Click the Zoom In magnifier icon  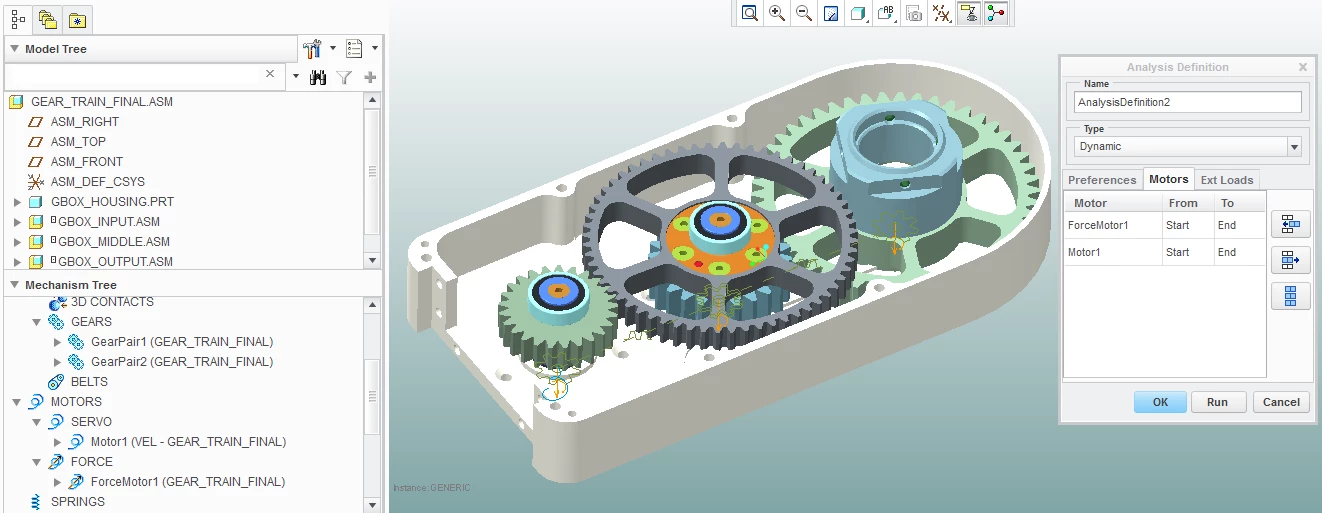(x=777, y=13)
